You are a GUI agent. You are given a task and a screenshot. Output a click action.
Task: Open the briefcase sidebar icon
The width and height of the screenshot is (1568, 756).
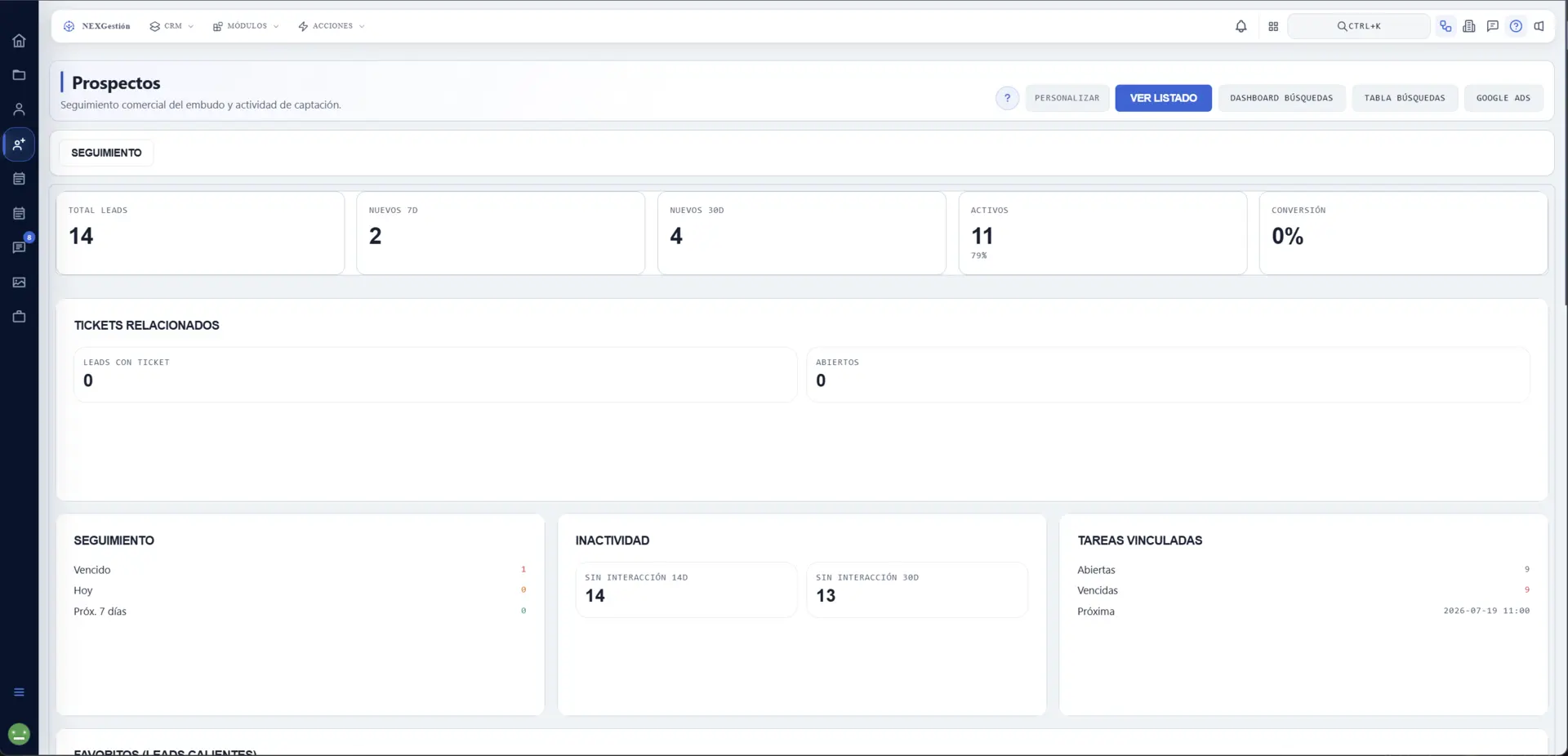19,317
